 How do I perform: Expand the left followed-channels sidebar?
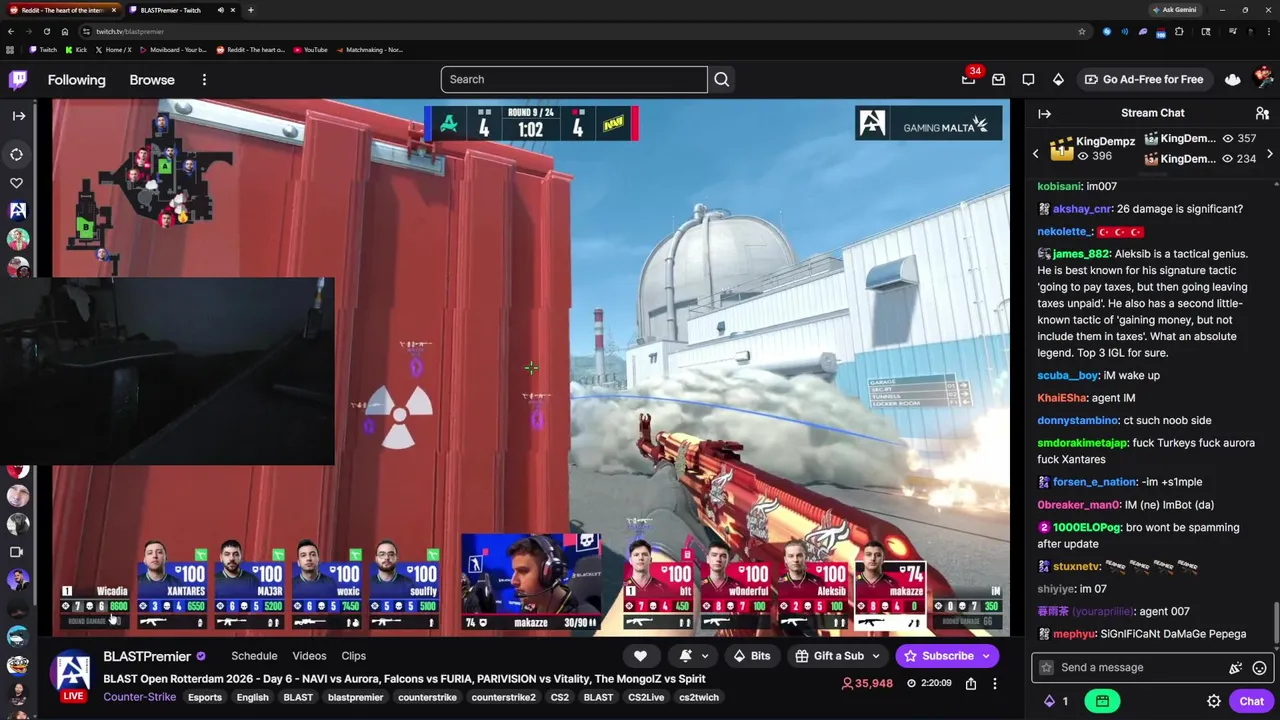tap(18, 115)
